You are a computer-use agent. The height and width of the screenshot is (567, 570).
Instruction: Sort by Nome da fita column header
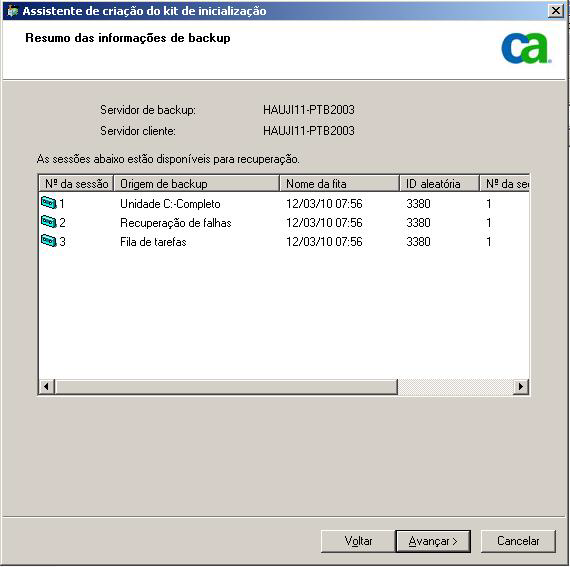coord(340,184)
